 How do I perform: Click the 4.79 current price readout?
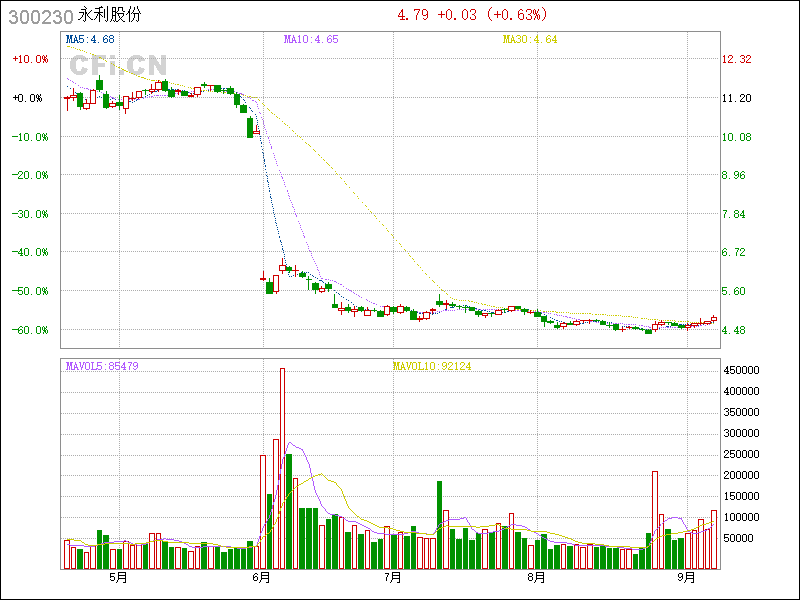pos(413,15)
